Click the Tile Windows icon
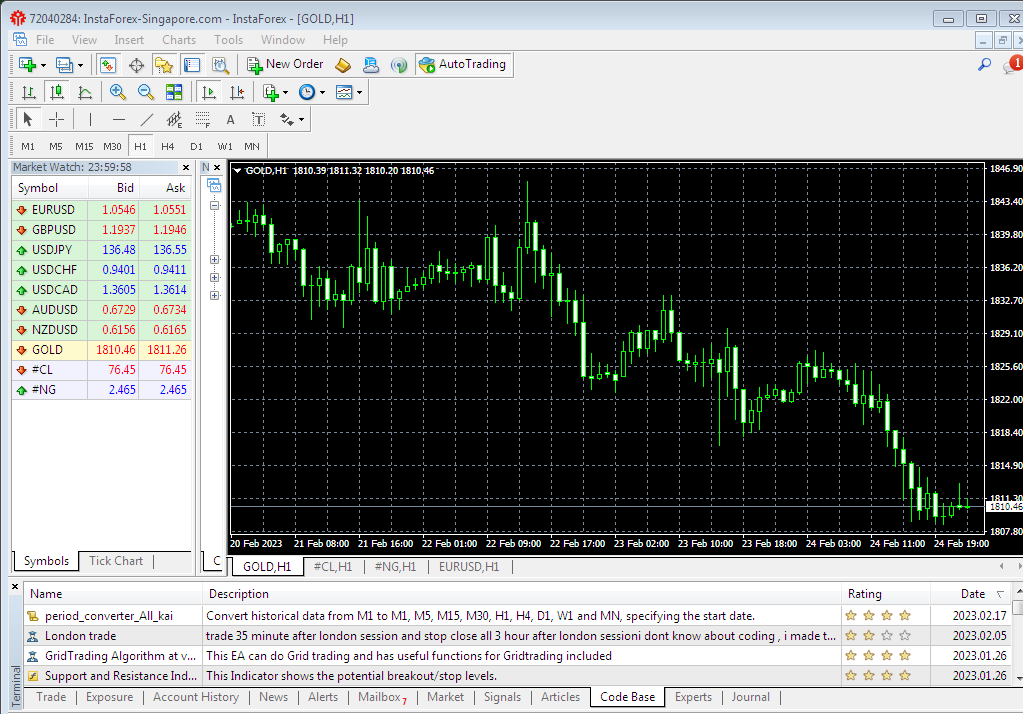 (x=174, y=92)
